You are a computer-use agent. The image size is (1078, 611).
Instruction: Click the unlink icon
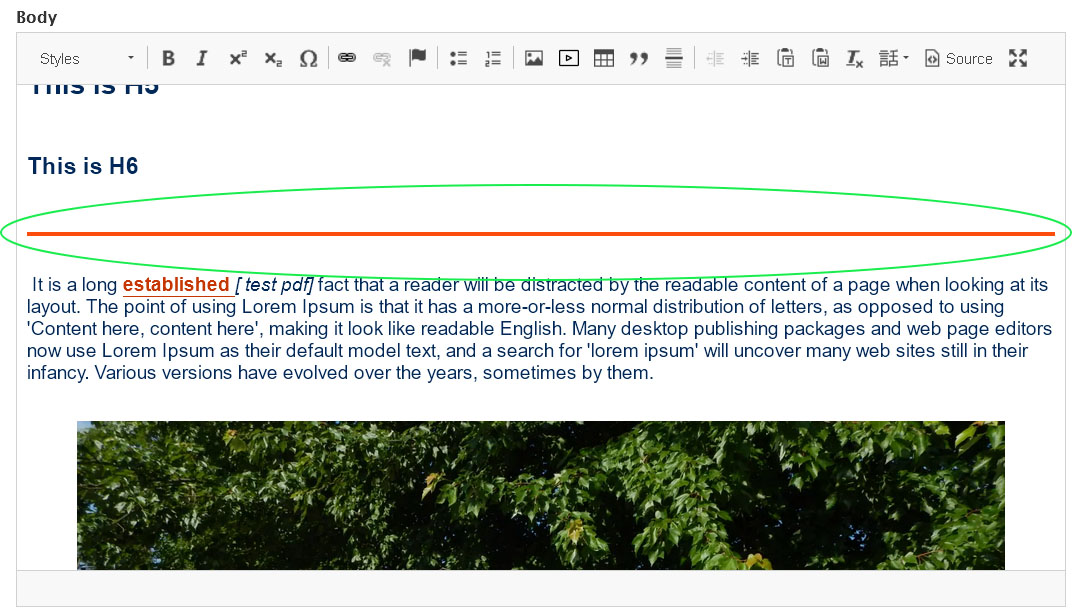pos(382,58)
